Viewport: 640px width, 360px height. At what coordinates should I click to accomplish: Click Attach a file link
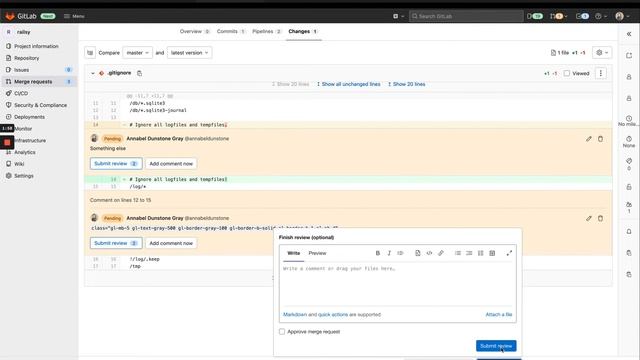point(498,315)
